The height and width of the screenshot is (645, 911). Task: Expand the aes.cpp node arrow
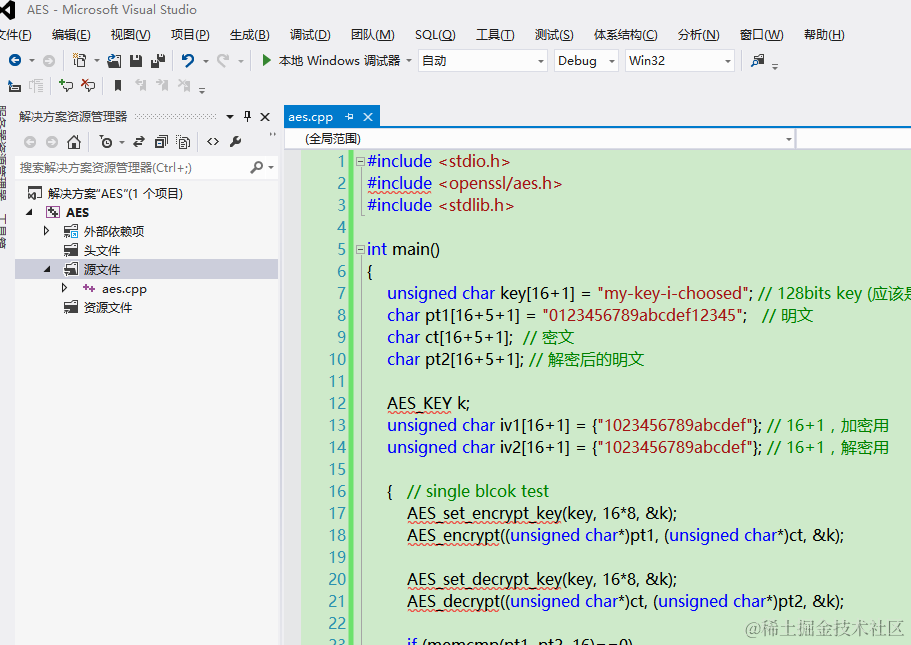(64, 288)
